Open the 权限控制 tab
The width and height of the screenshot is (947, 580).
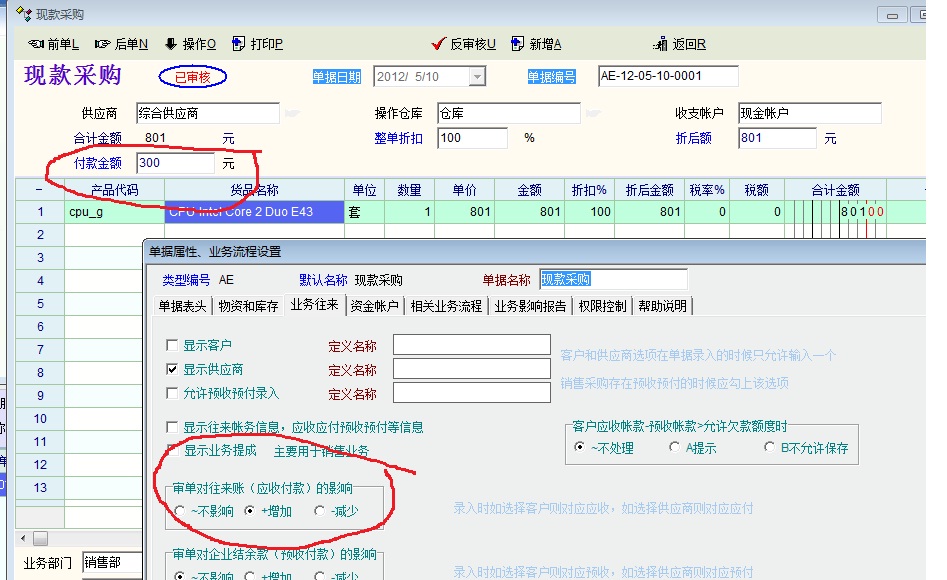602,306
